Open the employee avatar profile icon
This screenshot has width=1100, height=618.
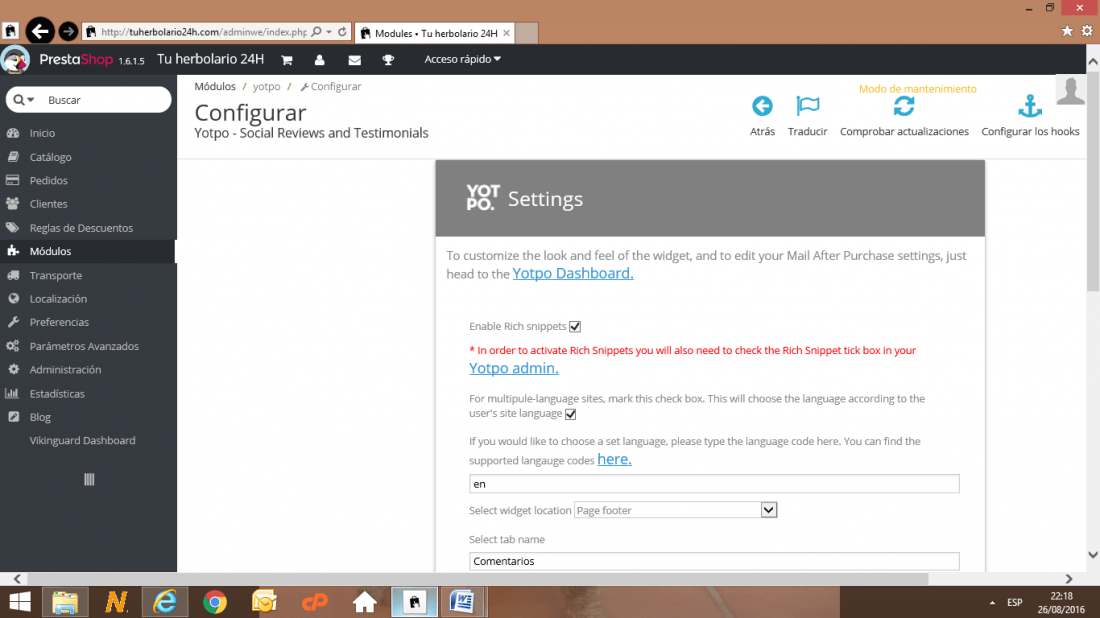pyautogui.click(x=1070, y=91)
